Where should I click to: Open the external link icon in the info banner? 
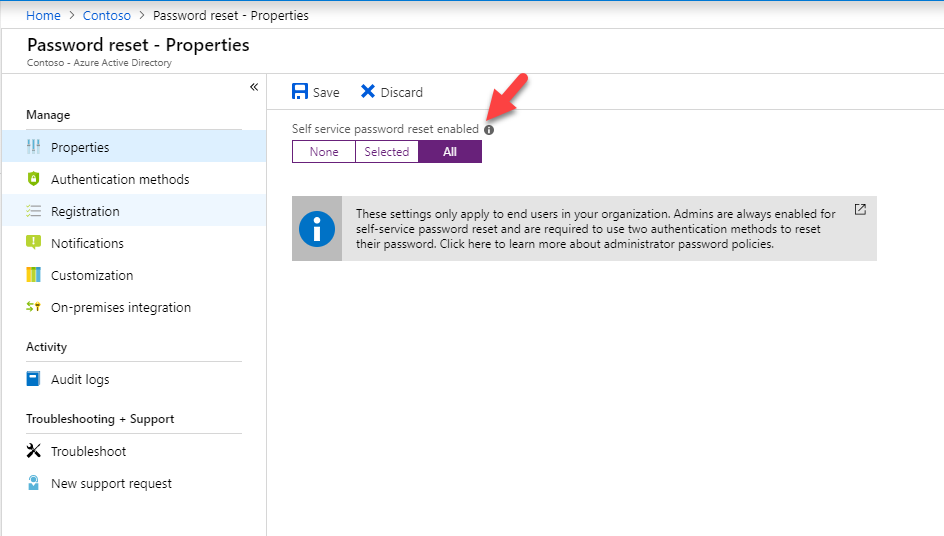click(860, 210)
